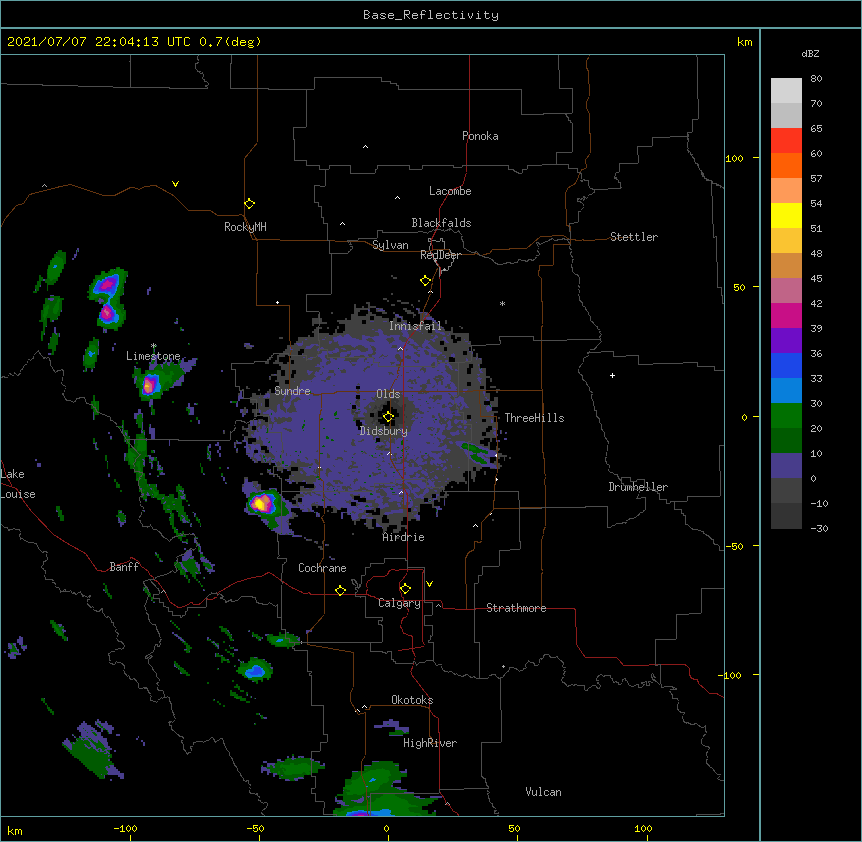This screenshot has width=862, height=842.
Task: Click the blue-centered storm cell southwest of Cochrane
Action: [x=255, y=671]
